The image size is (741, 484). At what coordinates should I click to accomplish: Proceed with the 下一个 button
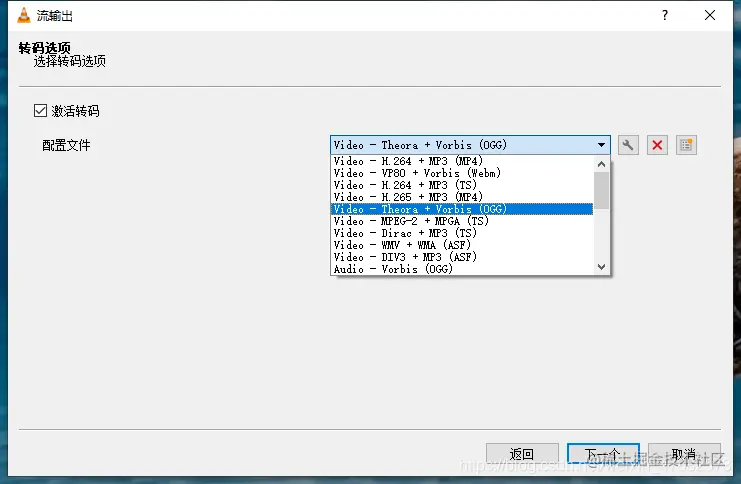pos(603,454)
